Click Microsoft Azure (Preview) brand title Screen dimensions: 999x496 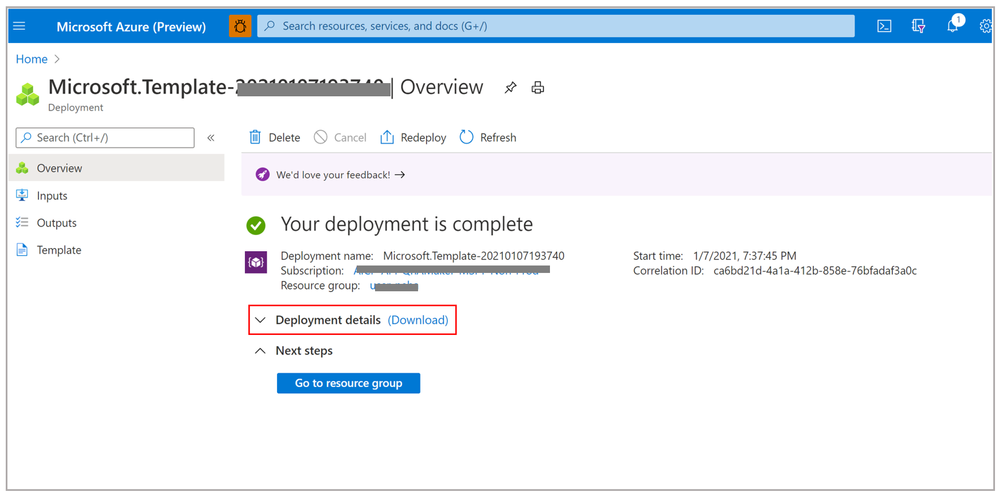131,27
